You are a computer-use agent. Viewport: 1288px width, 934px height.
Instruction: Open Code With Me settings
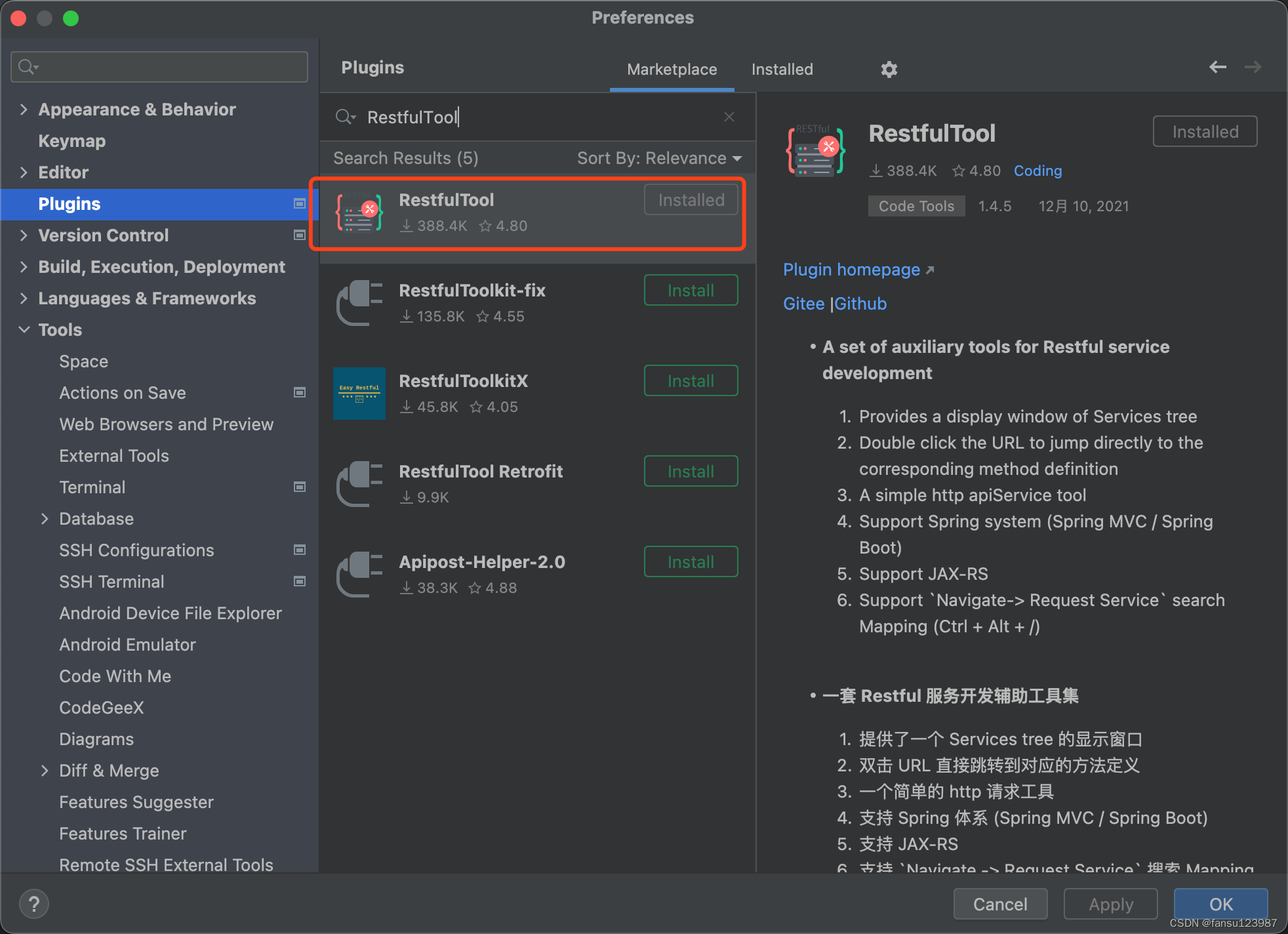[x=115, y=676]
